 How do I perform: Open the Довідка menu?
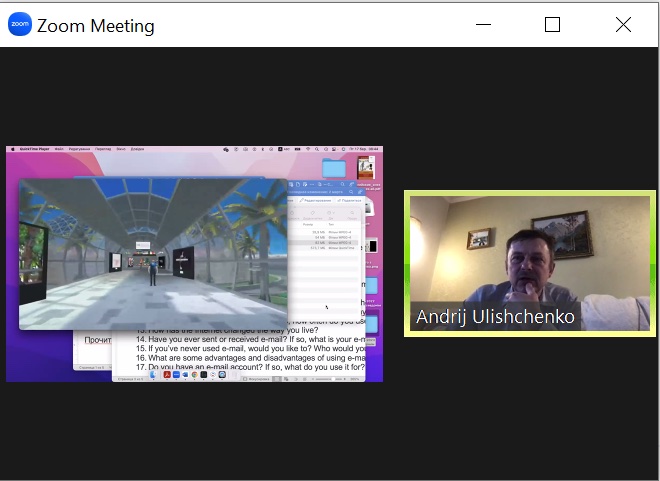click(x=138, y=149)
